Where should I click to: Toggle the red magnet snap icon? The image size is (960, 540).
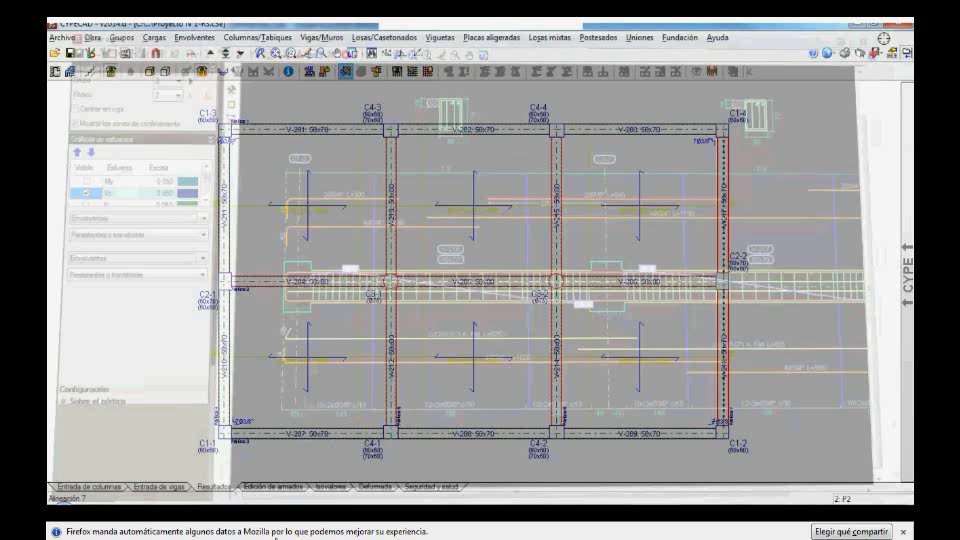point(156,54)
